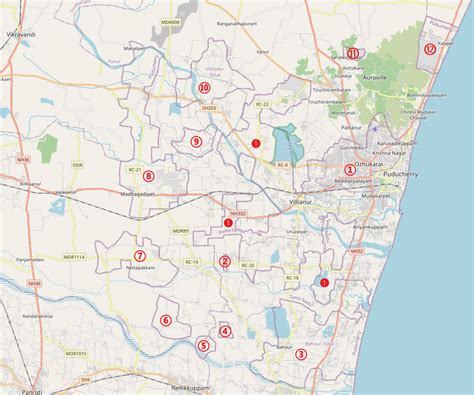Click the solid red marker on the lake
The width and height of the screenshot is (474, 395).
[324, 283]
